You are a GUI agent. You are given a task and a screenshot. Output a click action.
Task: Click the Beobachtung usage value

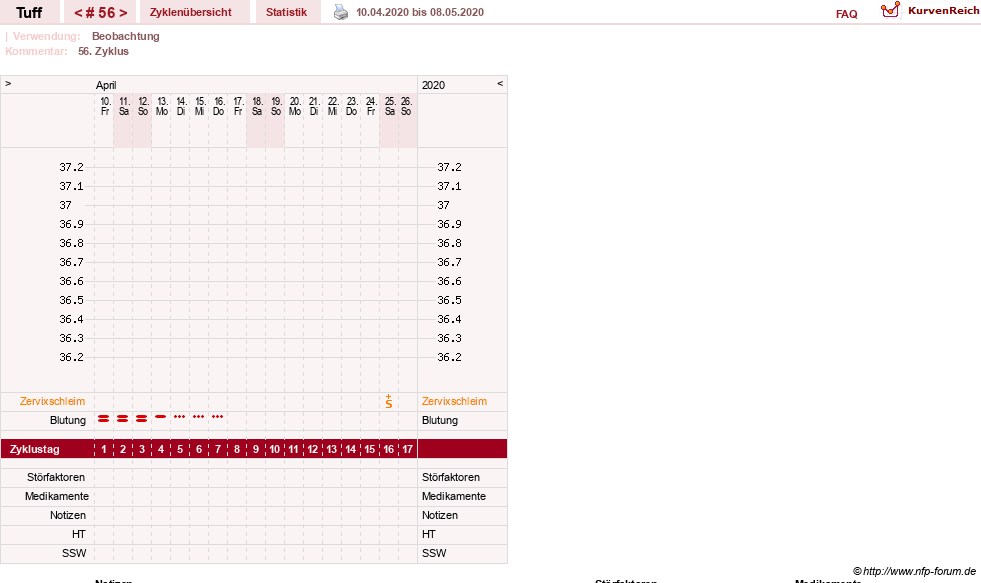tap(126, 36)
